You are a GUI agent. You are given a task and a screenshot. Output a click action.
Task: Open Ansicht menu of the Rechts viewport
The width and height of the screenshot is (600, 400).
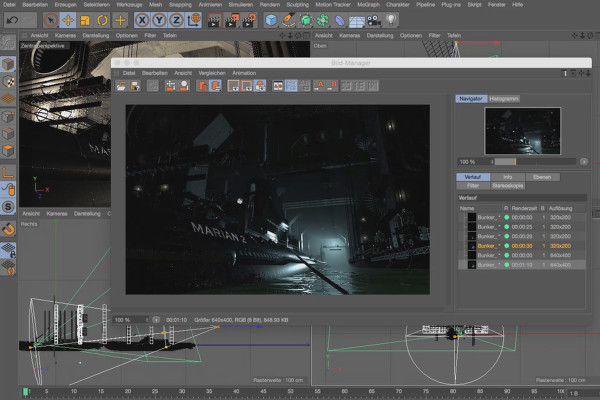pyautogui.click(x=31, y=214)
